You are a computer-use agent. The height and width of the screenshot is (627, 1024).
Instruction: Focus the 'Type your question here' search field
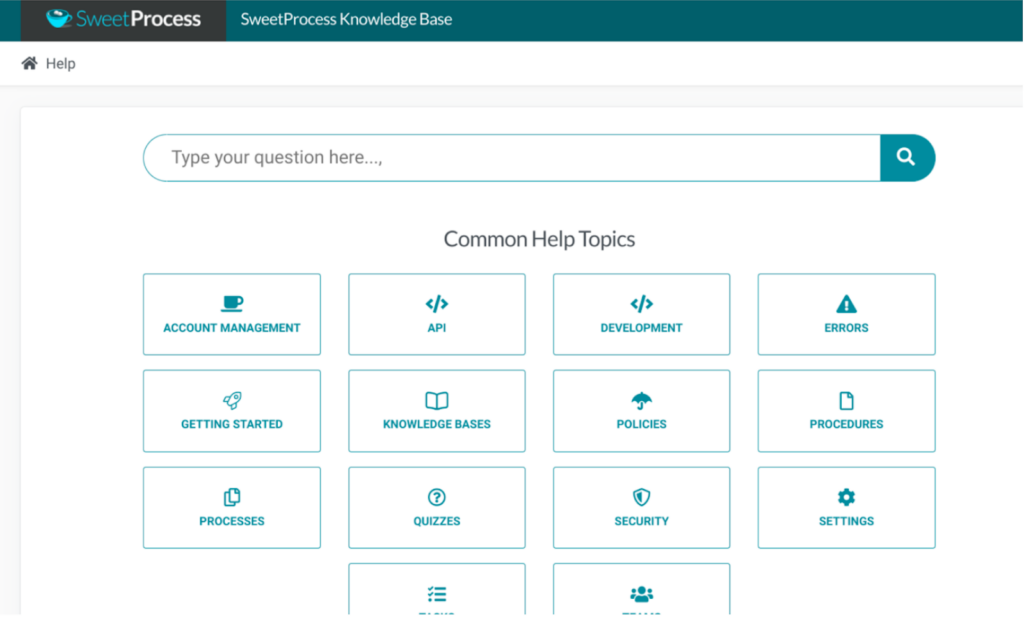[x=512, y=157]
